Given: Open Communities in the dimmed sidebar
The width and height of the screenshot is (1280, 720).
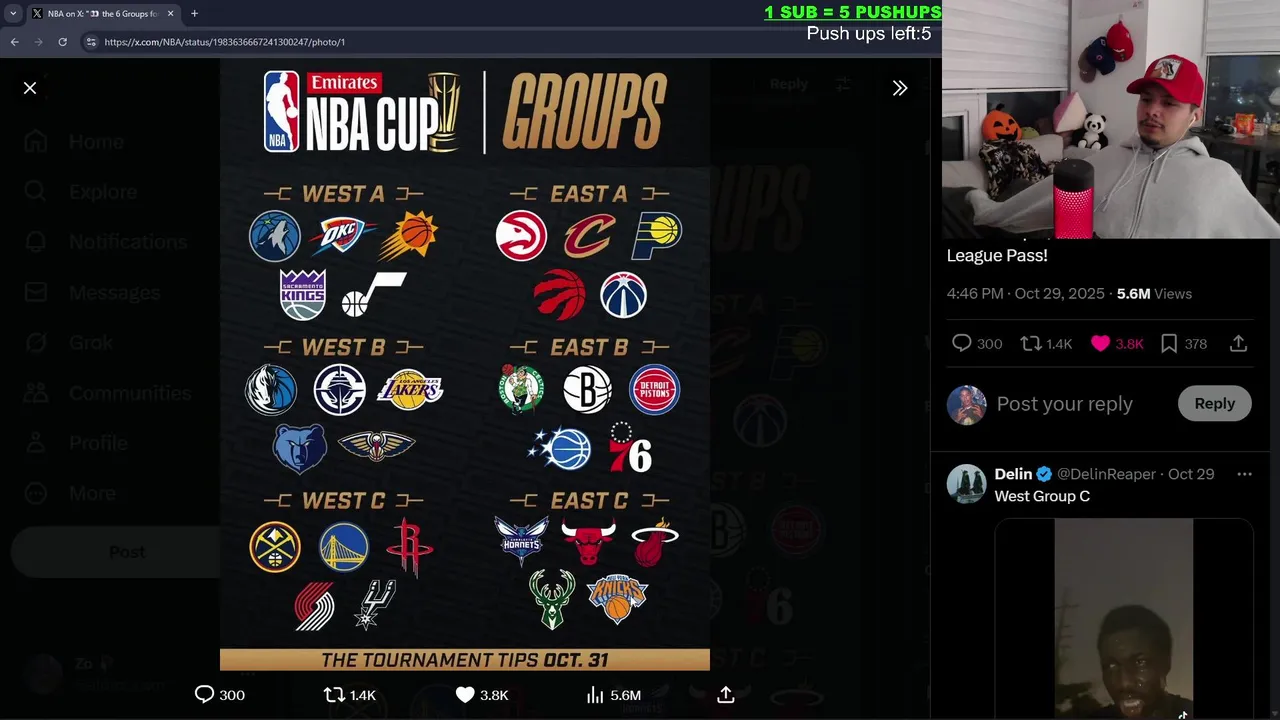Looking at the screenshot, I should 107,393.
